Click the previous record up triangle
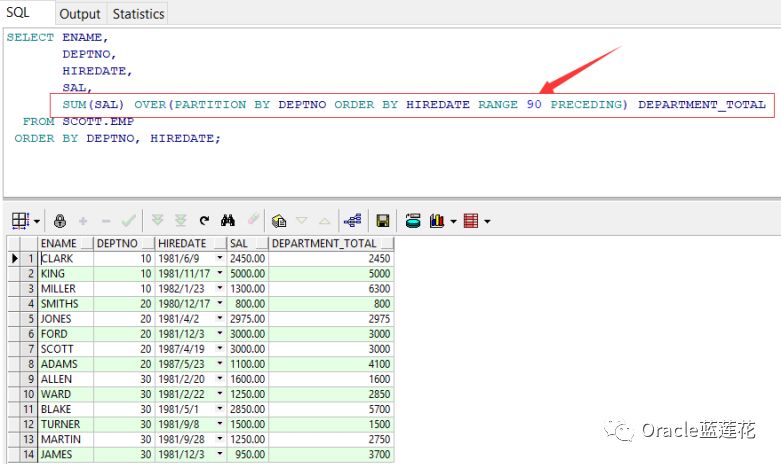781x464 pixels. click(x=324, y=221)
